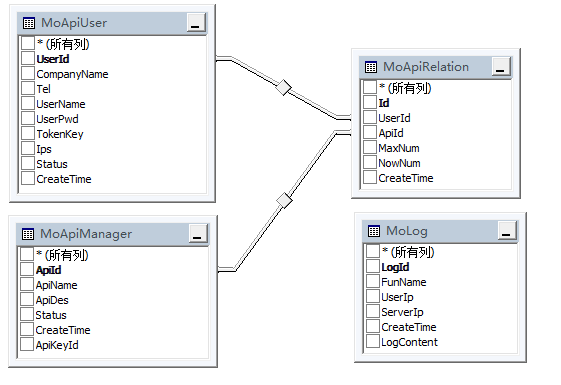Tick the Tel column checkbox
Viewport: 561px width, 385px height.
[x=28, y=88]
